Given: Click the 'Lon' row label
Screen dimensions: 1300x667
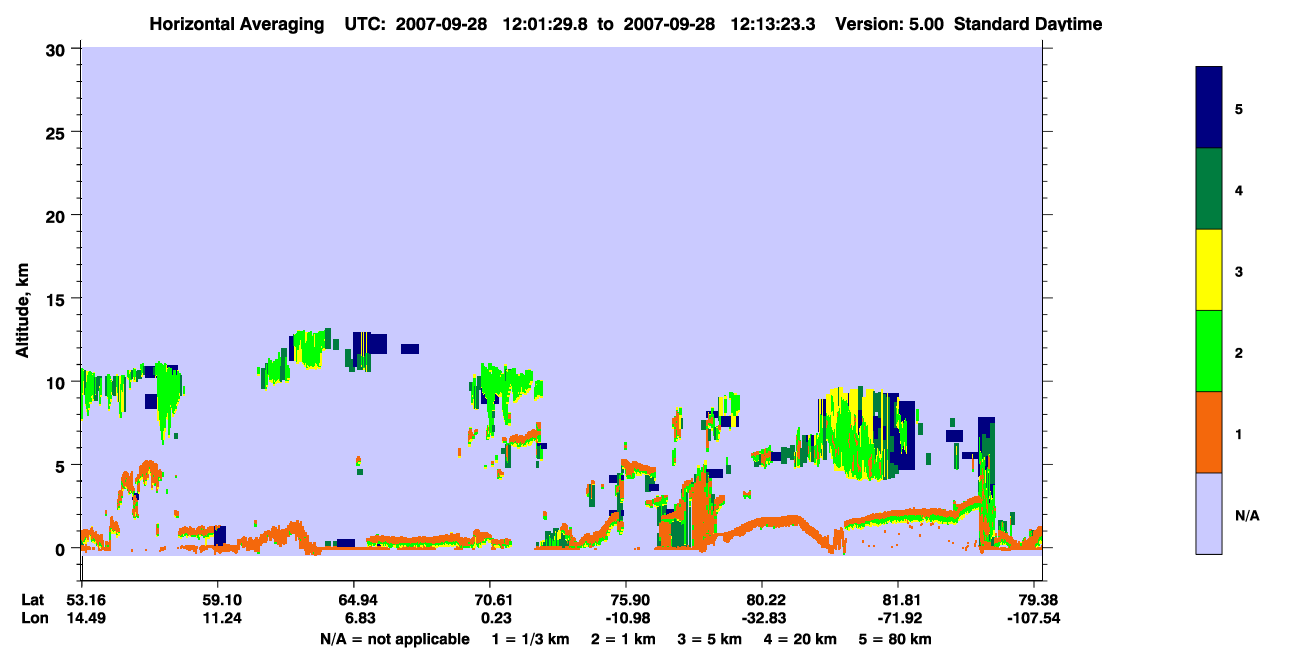Looking at the screenshot, I should (x=33, y=618).
